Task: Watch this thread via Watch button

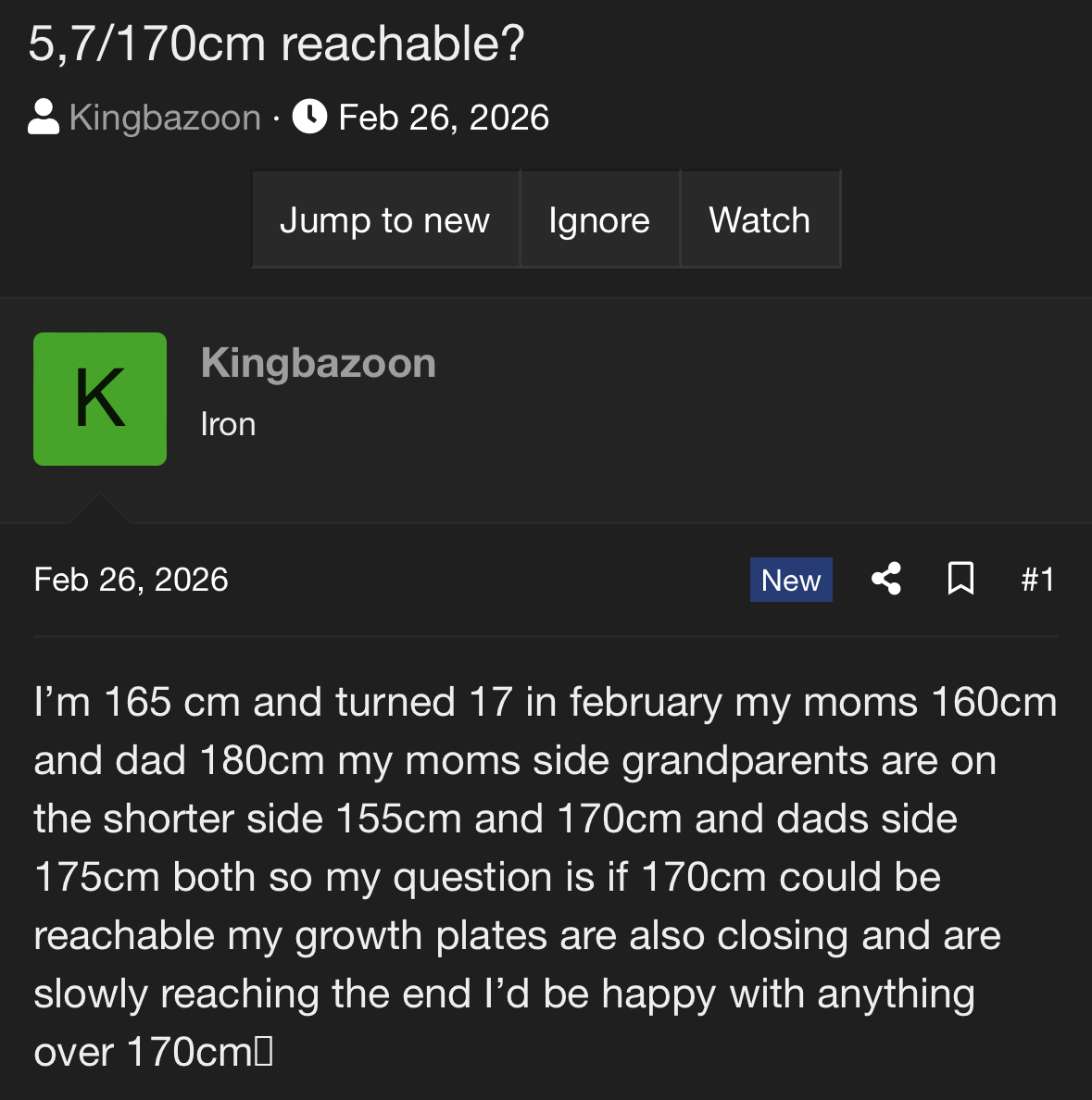Action: pos(759,220)
